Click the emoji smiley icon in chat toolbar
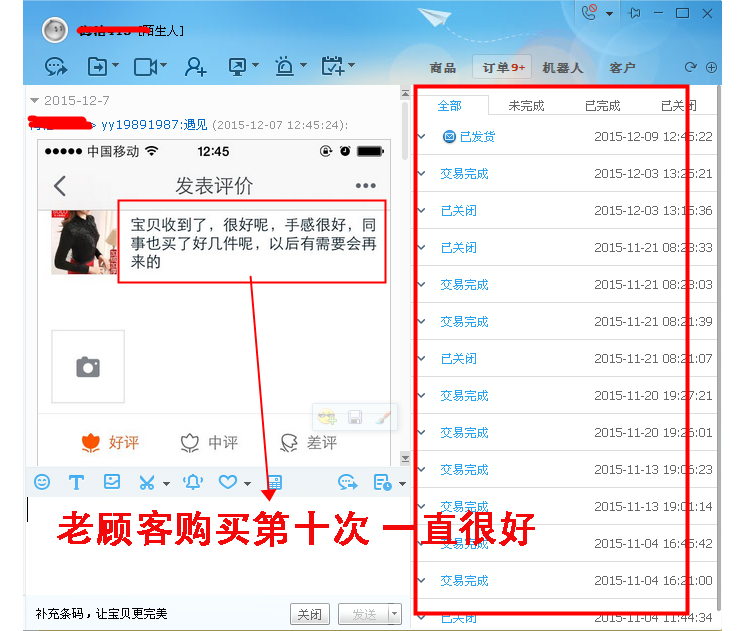750x631 pixels. coord(42,482)
